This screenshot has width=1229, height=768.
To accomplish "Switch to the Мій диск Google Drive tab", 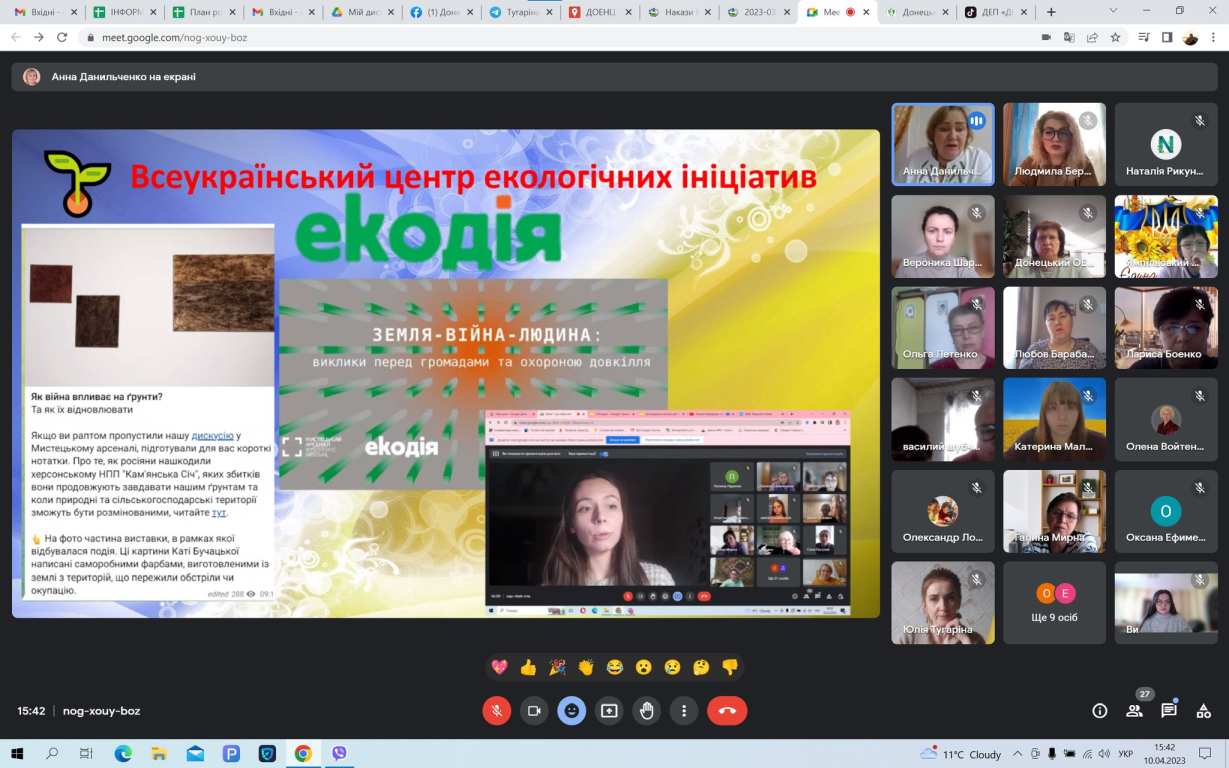I will (x=363, y=12).
